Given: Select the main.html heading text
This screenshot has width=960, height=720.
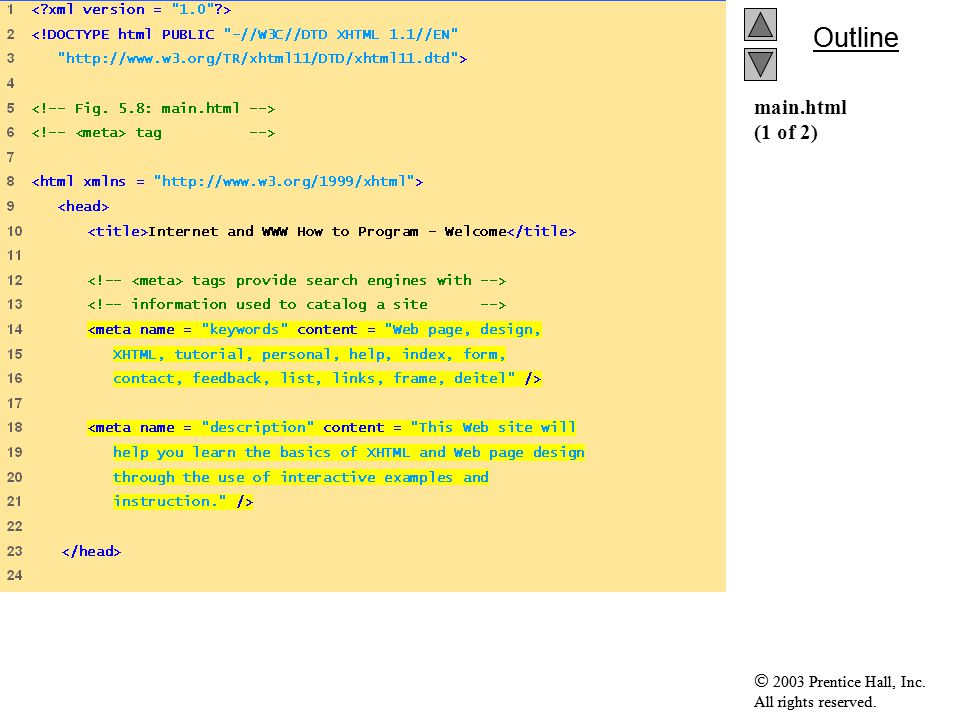Looking at the screenshot, I should pos(800,108).
